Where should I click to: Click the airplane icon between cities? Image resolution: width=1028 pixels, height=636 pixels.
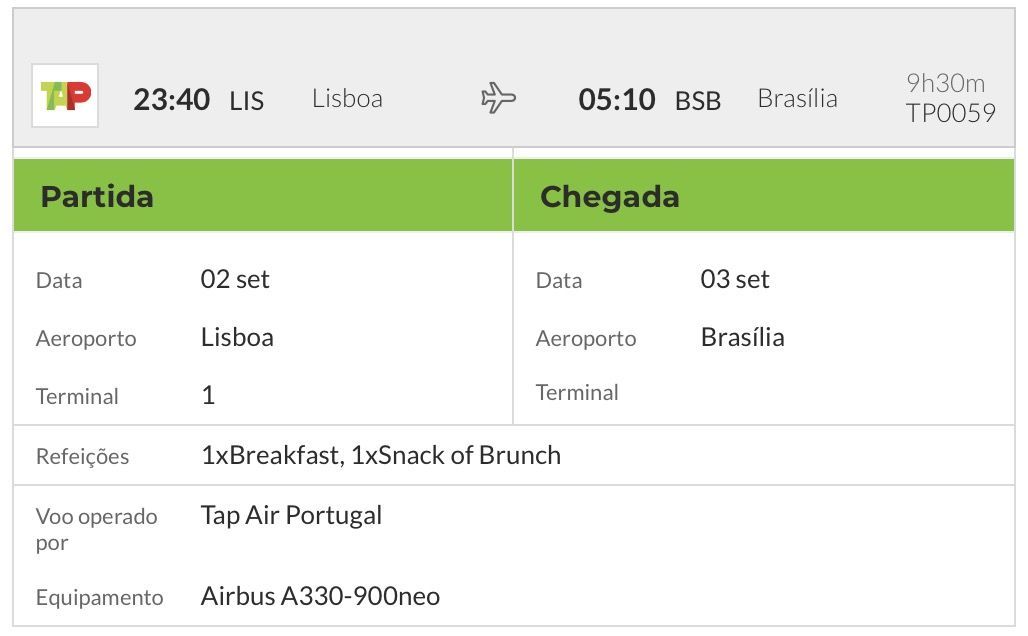pyautogui.click(x=498, y=98)
